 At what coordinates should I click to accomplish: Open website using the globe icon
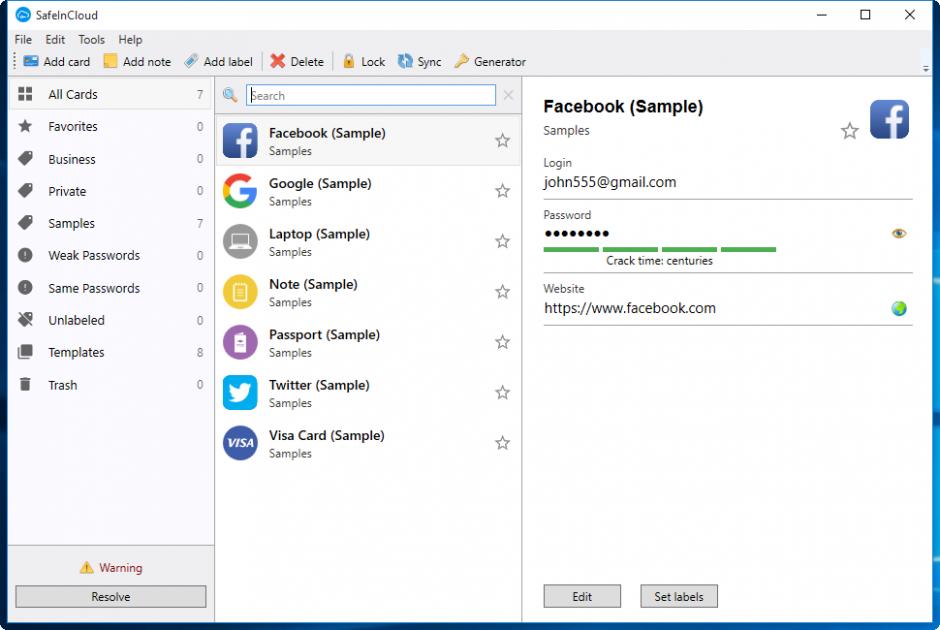[899, 309]
